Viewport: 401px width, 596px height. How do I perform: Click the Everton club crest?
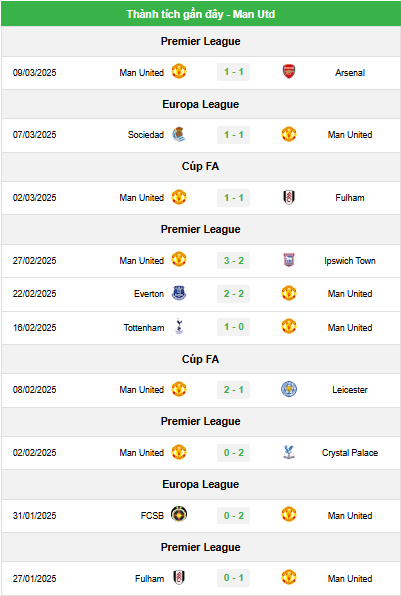pos(179,293)
